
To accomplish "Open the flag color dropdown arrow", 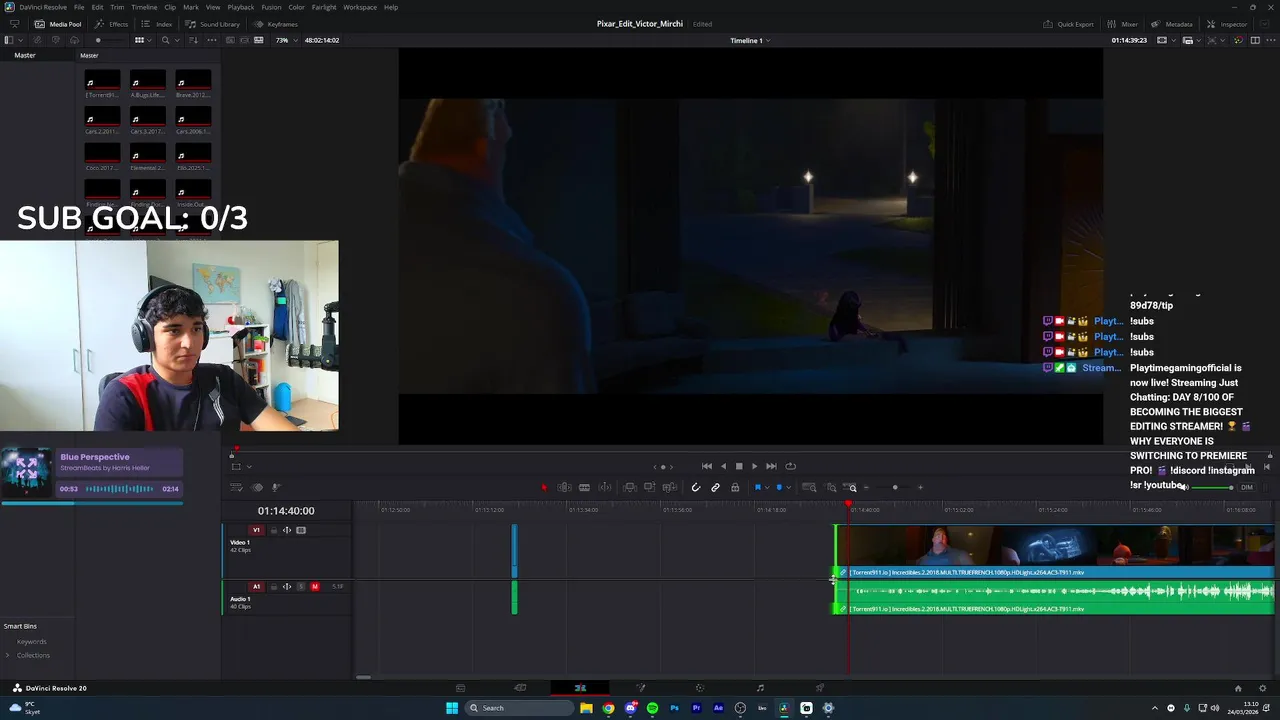I will click(x=766, y=488).
